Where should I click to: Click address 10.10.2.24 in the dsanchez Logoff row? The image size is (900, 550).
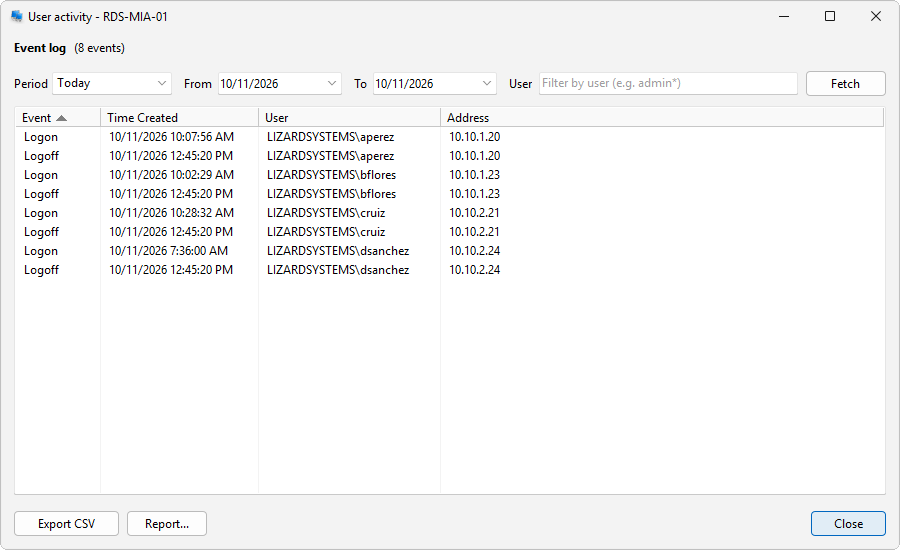click(x=475, y=269)
